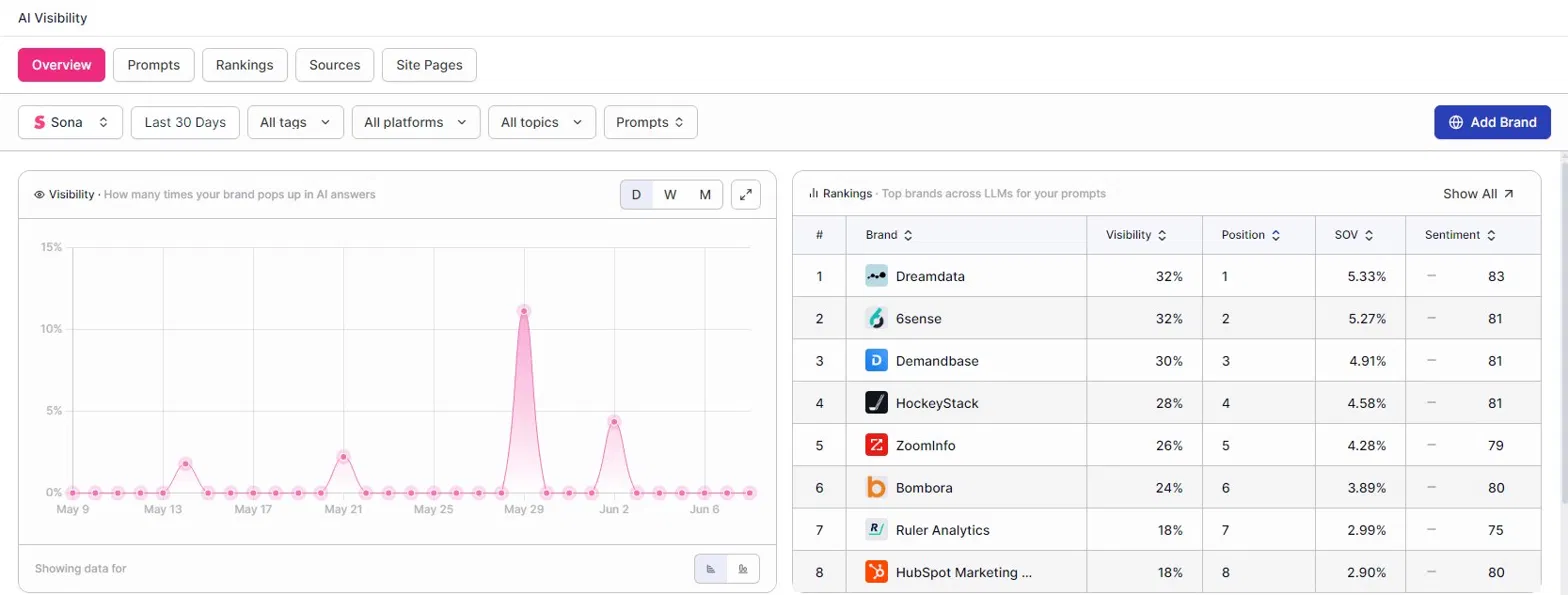Sort rankings by SOV column

pyautogui.click(x=1354, y=235)
